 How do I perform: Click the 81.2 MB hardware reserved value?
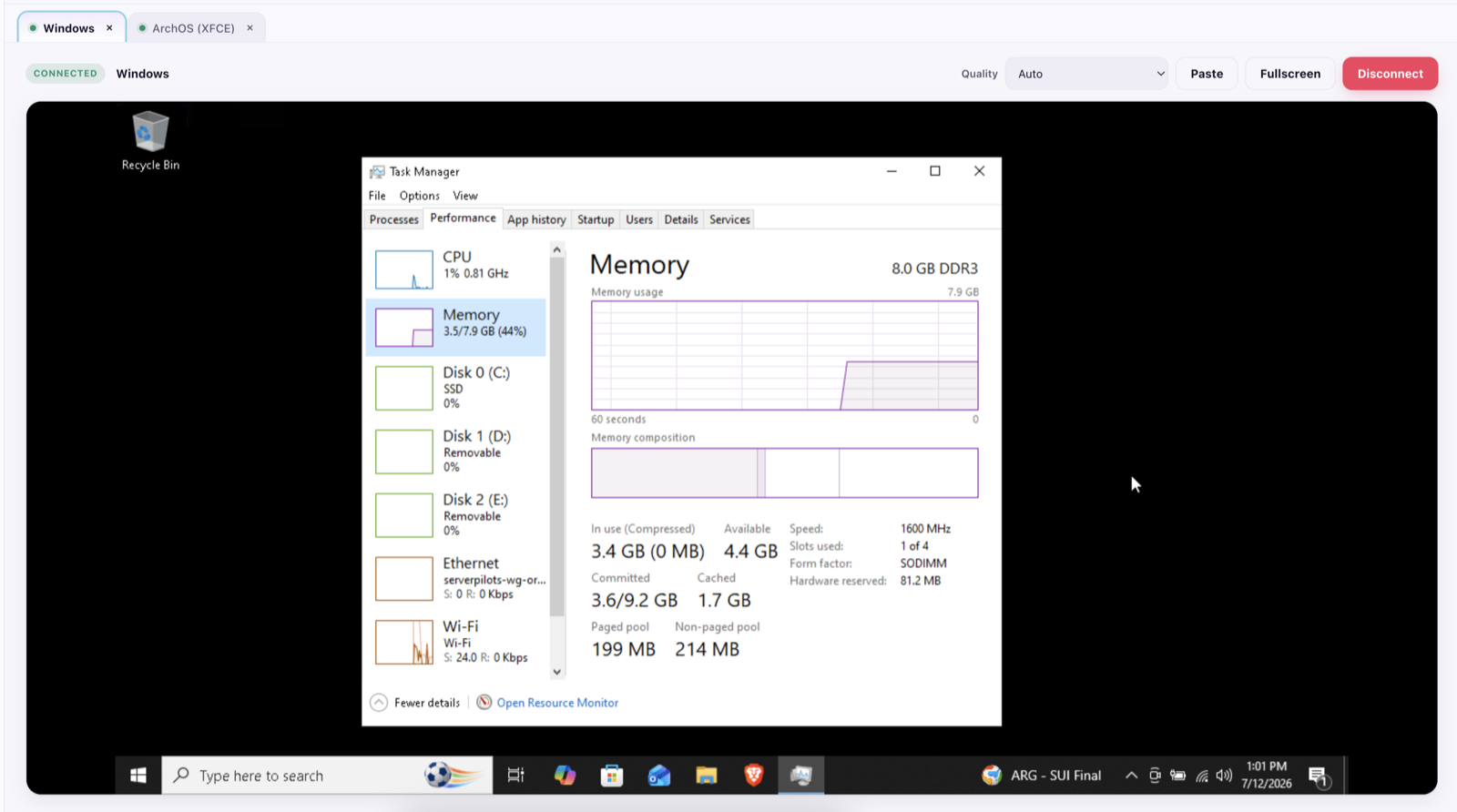coord(921,581)
